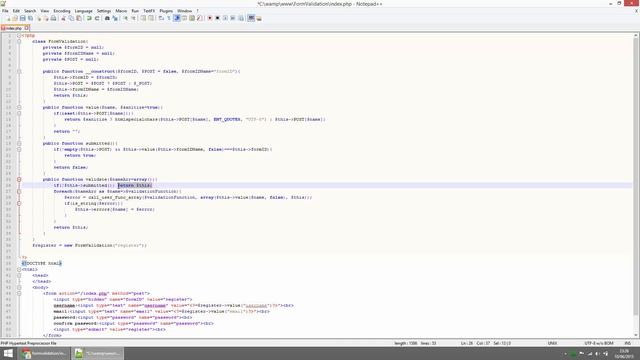The width and height of the screenshot is (640, 360).
Task: Toggle Show All Characters in toolbar
Action: tap(169, 18)
